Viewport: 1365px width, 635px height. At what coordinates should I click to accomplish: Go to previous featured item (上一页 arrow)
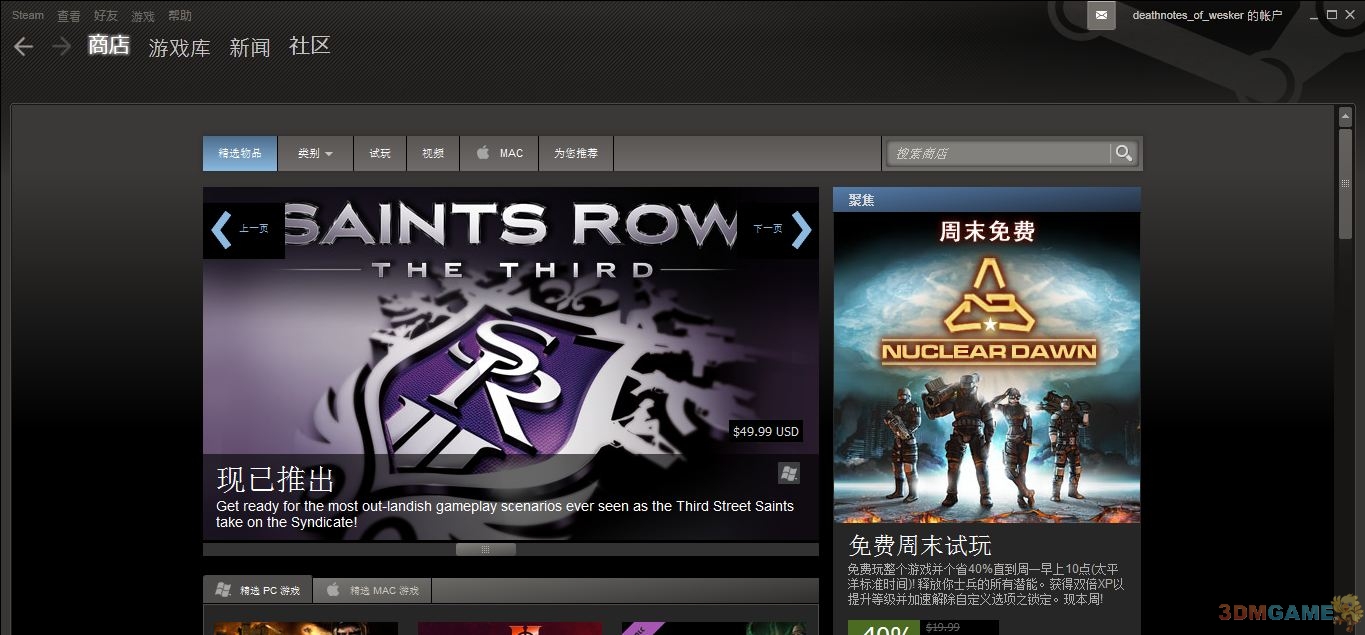pos(243,229)
